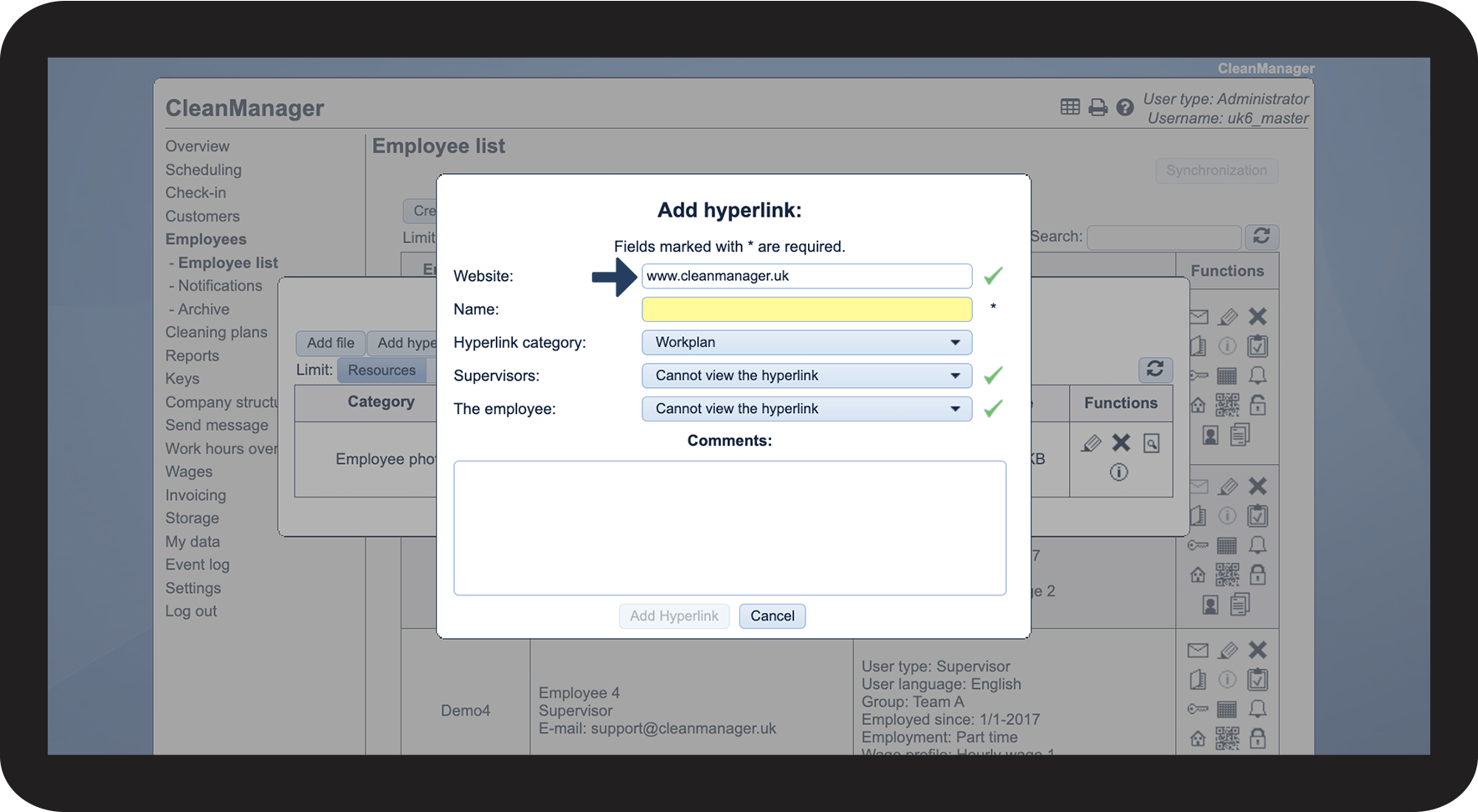1478x812 pixels.
Task: Click refresh icon in the resources dialog
Action: [1155, 369]
